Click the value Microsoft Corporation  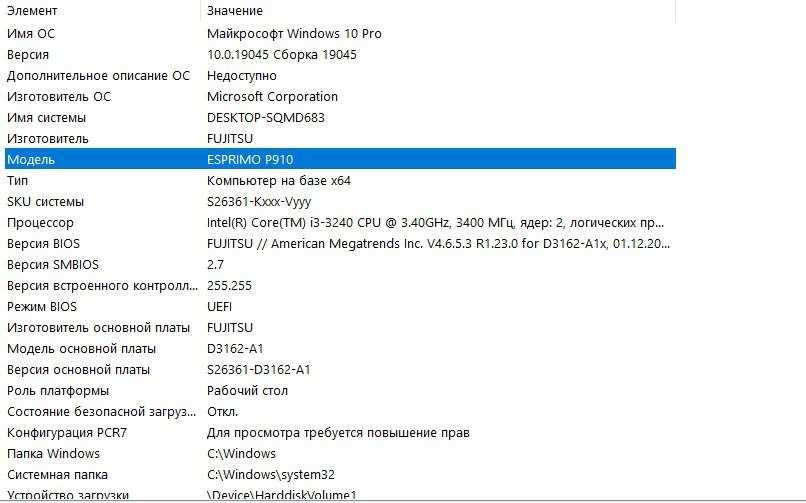pyautogui.click(x=272, y=97)
